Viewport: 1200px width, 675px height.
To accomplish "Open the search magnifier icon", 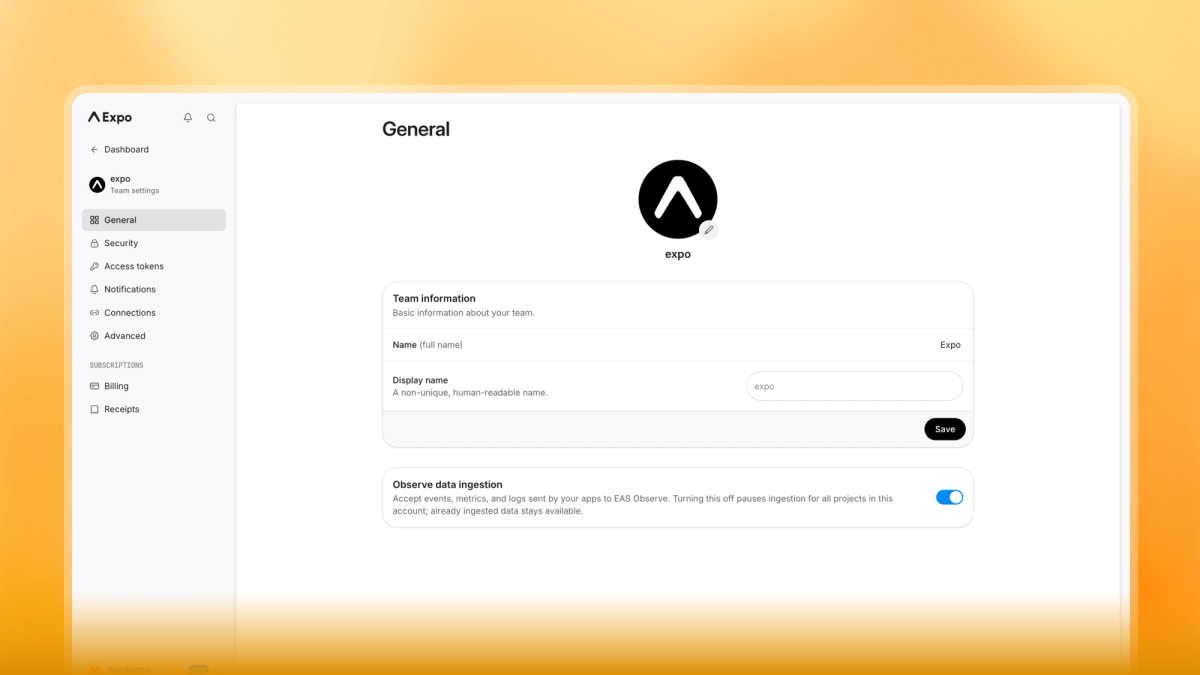I will [x=211, y=117].
